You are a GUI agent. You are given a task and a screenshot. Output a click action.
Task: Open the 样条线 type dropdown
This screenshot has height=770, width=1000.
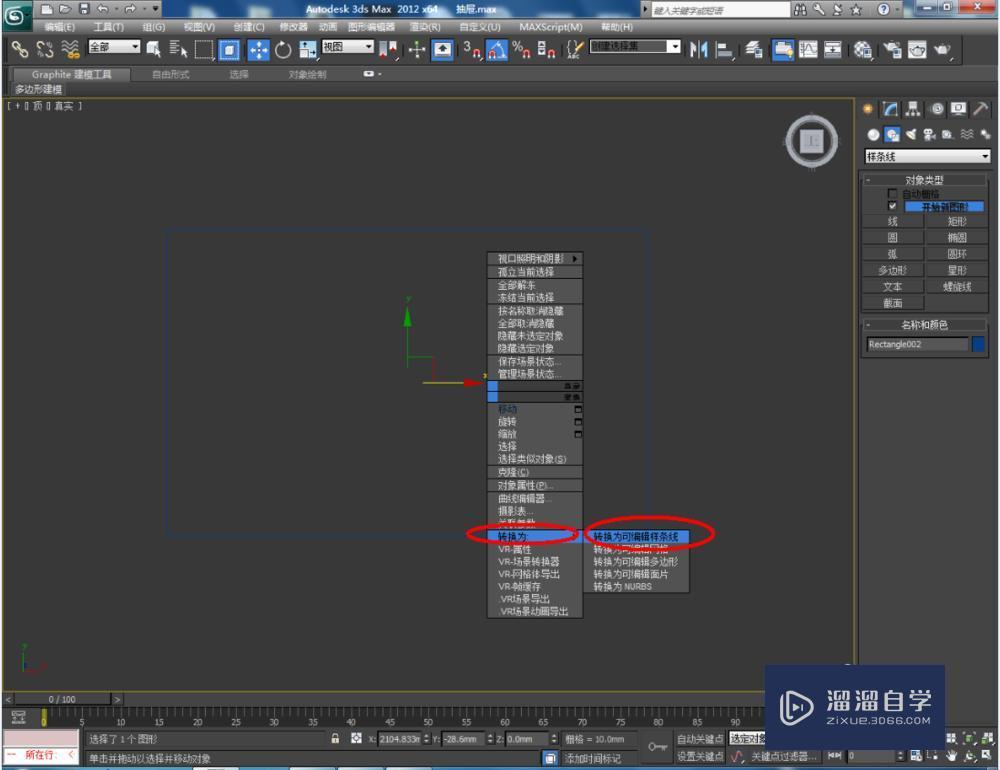926,155
